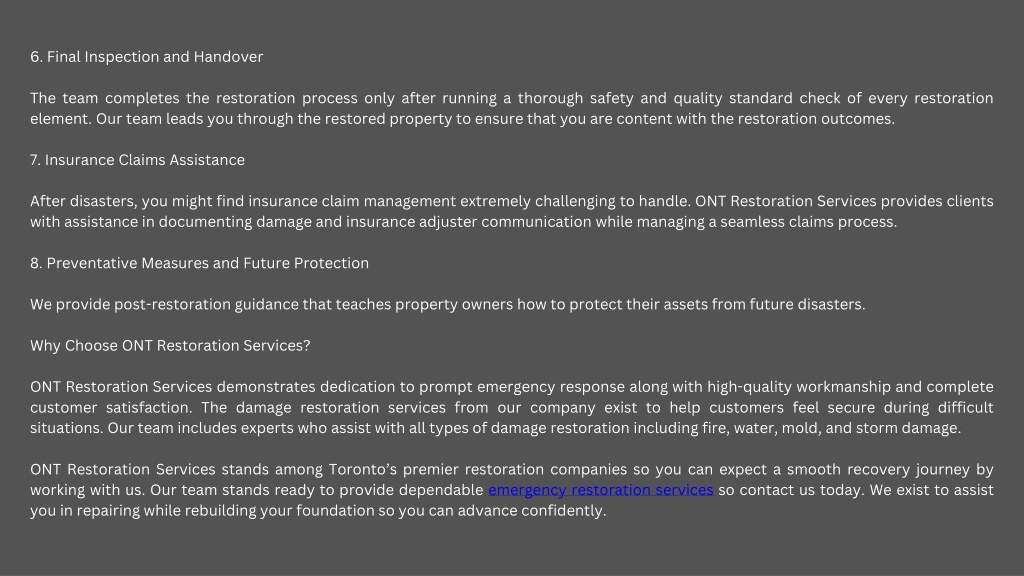Click the phrase "high-quality workmanship"
This screenshot has height=576, width=1024.
(799, 387)
